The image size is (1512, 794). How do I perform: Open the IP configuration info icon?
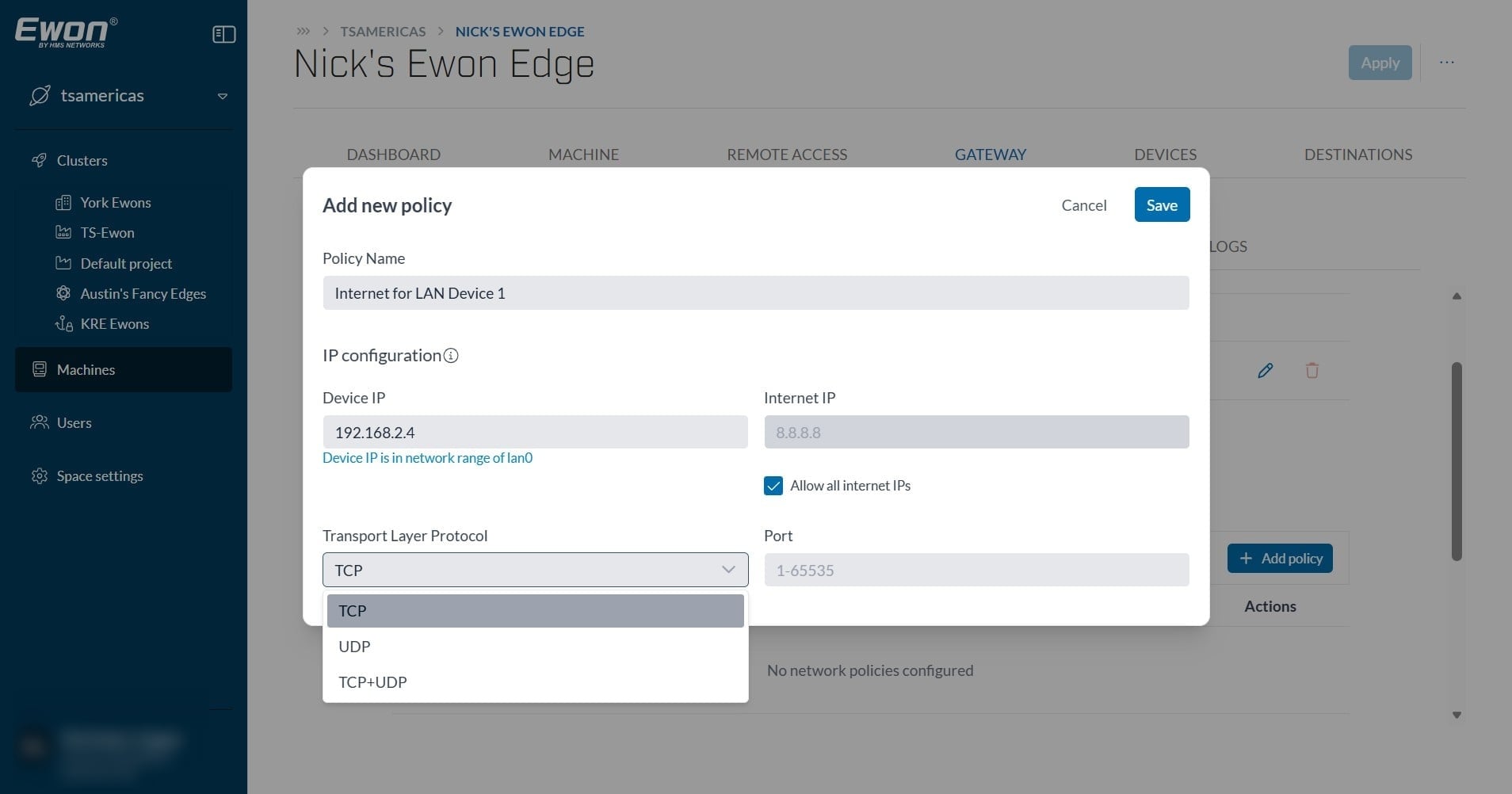pos(451,356)
